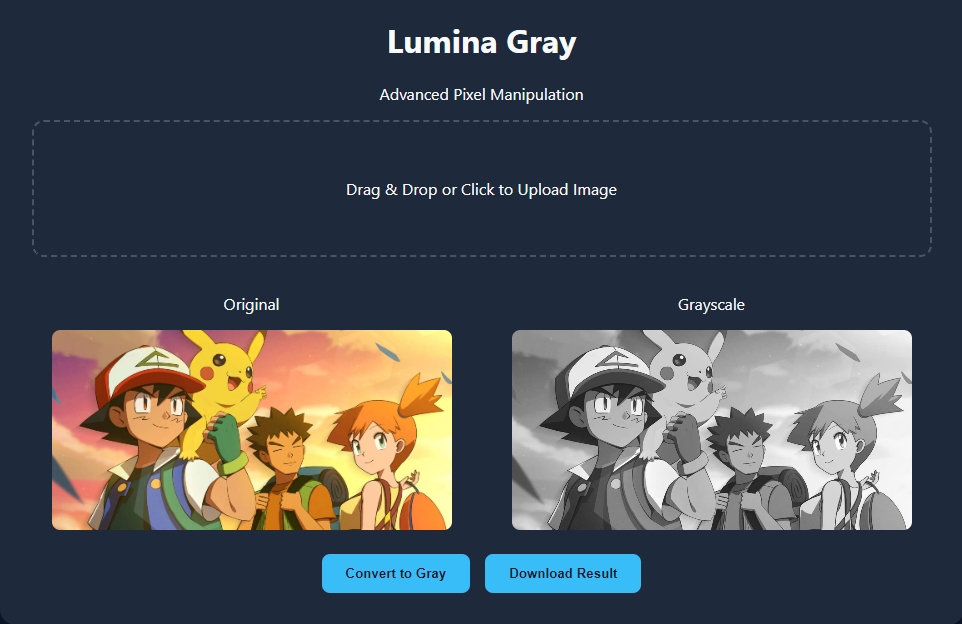This screenshot has height=624, width=962.
Task: Click the 'Drag & Drop or Click to Upload Image' text
Action: 481,190
